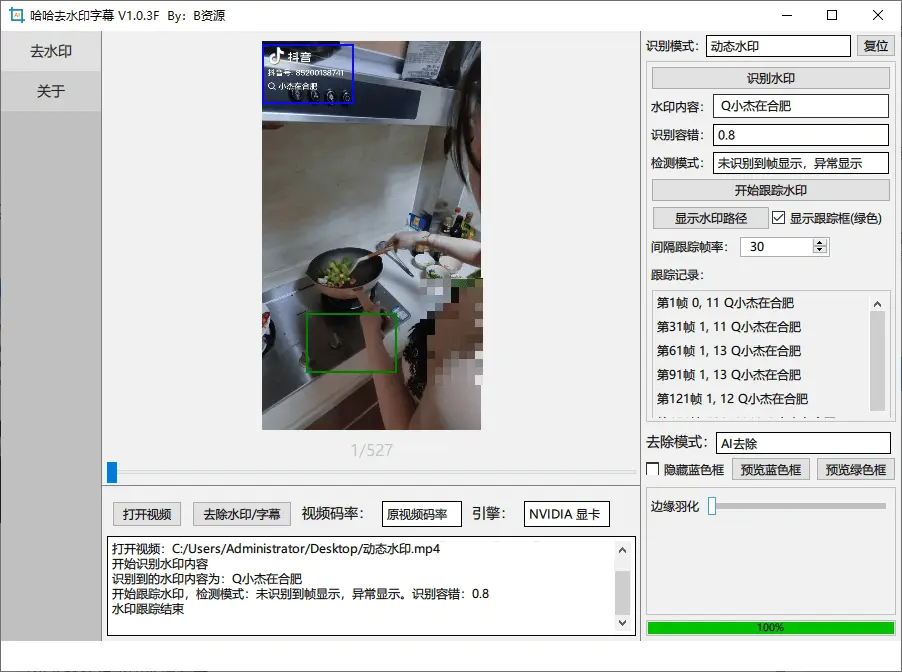
Task: Switch to the 关于 tab
Action: [x=49, y=91]
